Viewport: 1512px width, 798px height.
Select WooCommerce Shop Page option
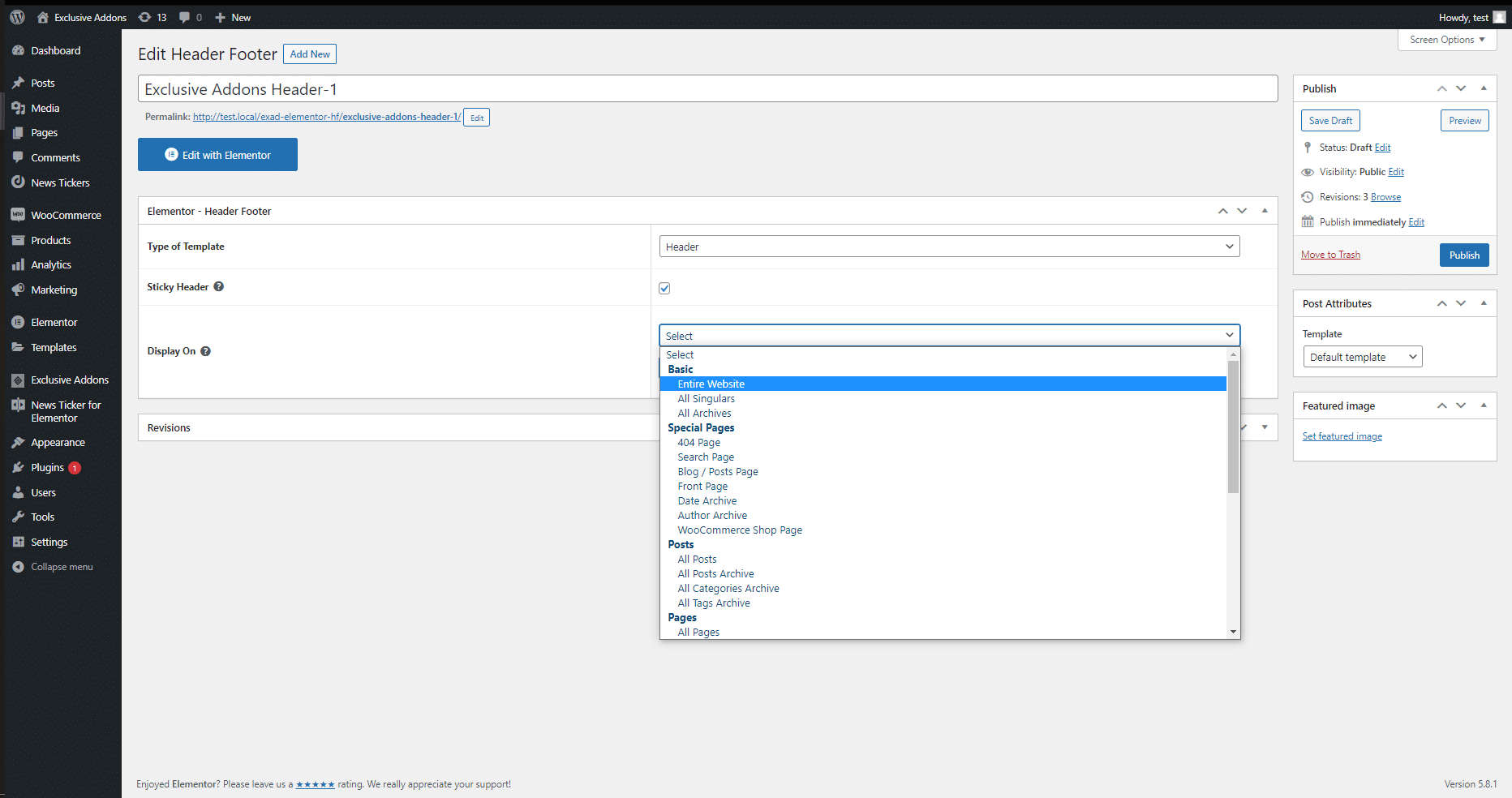click(943, 530)
